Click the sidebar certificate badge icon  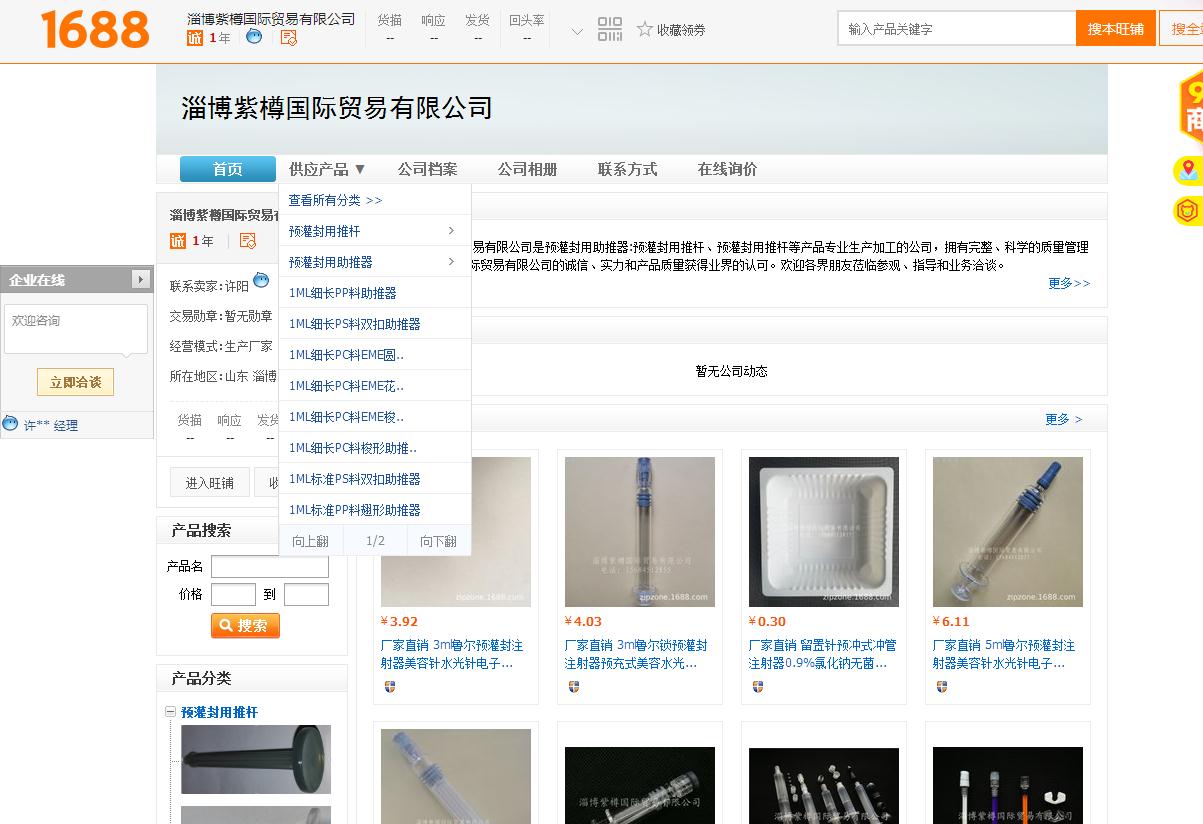point(248,241)
